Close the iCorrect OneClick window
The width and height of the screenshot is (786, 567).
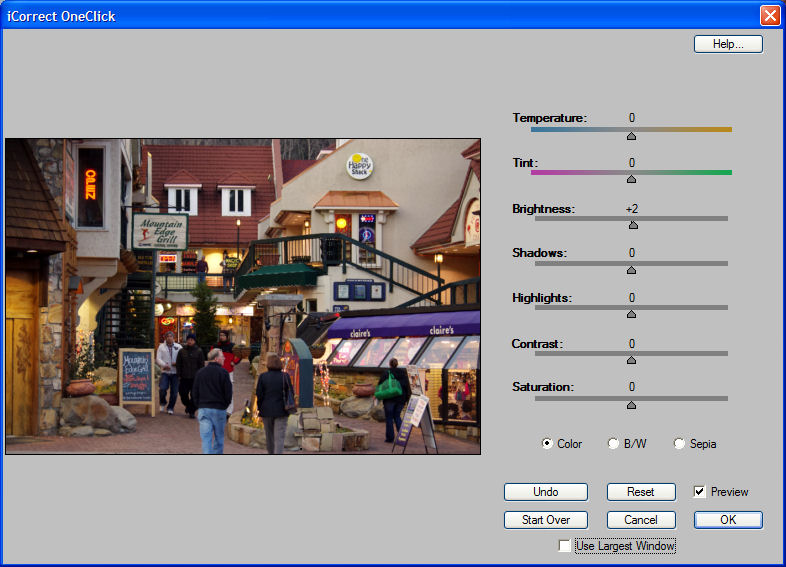[769, 15]
